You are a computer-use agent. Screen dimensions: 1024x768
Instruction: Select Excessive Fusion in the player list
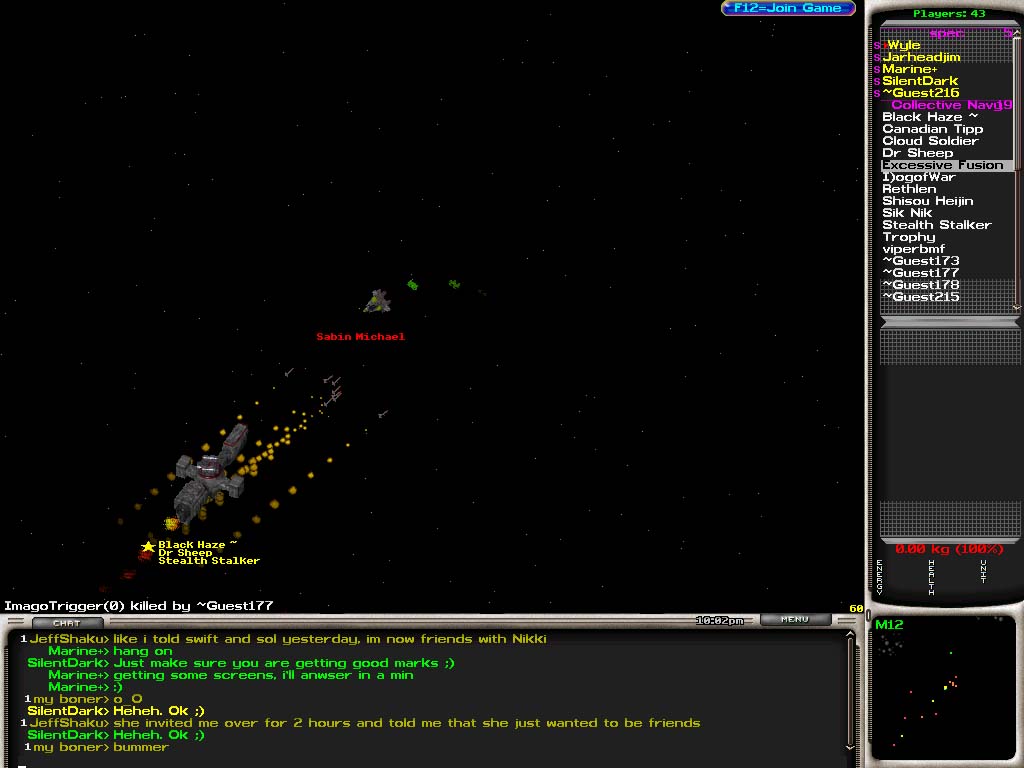942,165
